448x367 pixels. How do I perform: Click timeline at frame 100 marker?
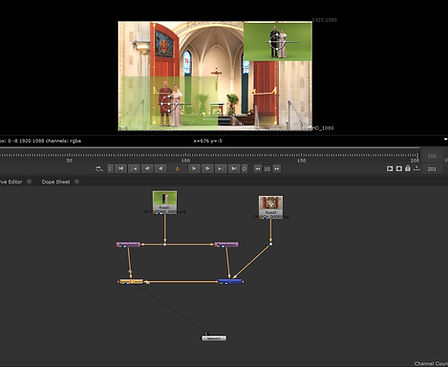click(x=185, y=160)
